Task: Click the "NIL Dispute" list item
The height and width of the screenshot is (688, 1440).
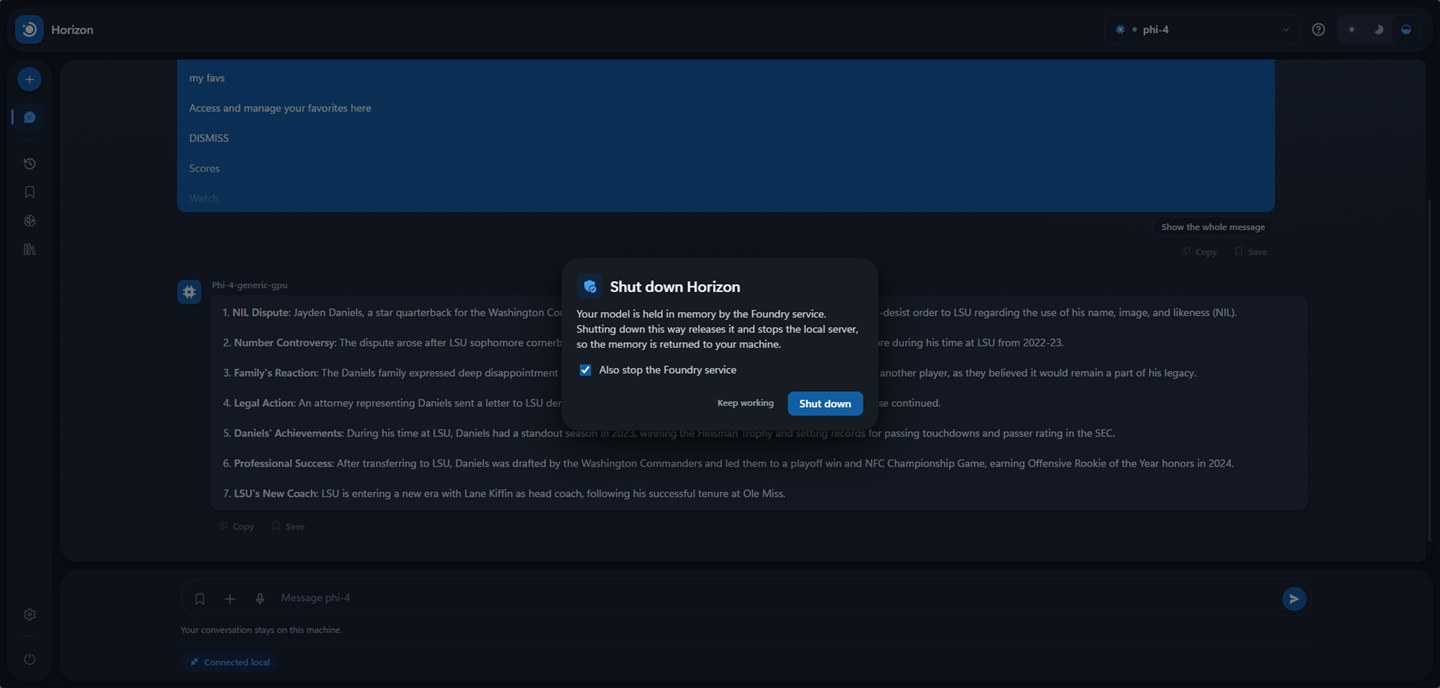Action: tap(730, 312)
